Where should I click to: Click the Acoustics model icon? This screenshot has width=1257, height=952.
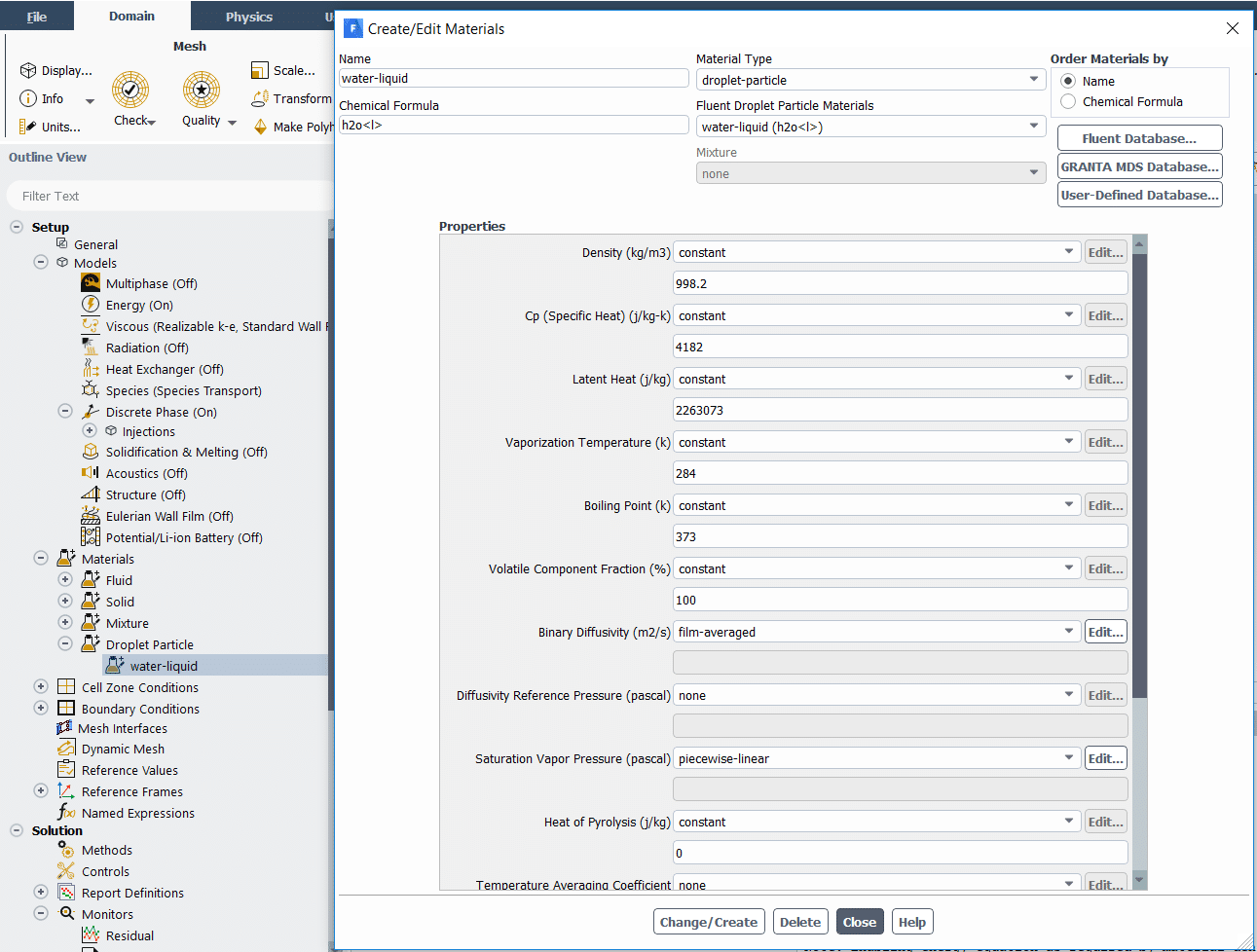click(91, 473)
